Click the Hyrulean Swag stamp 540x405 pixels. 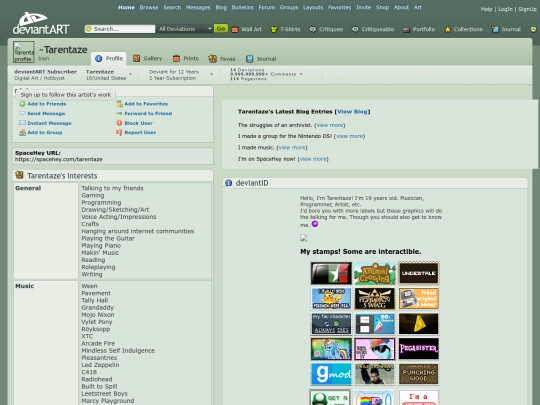point(375,299)
